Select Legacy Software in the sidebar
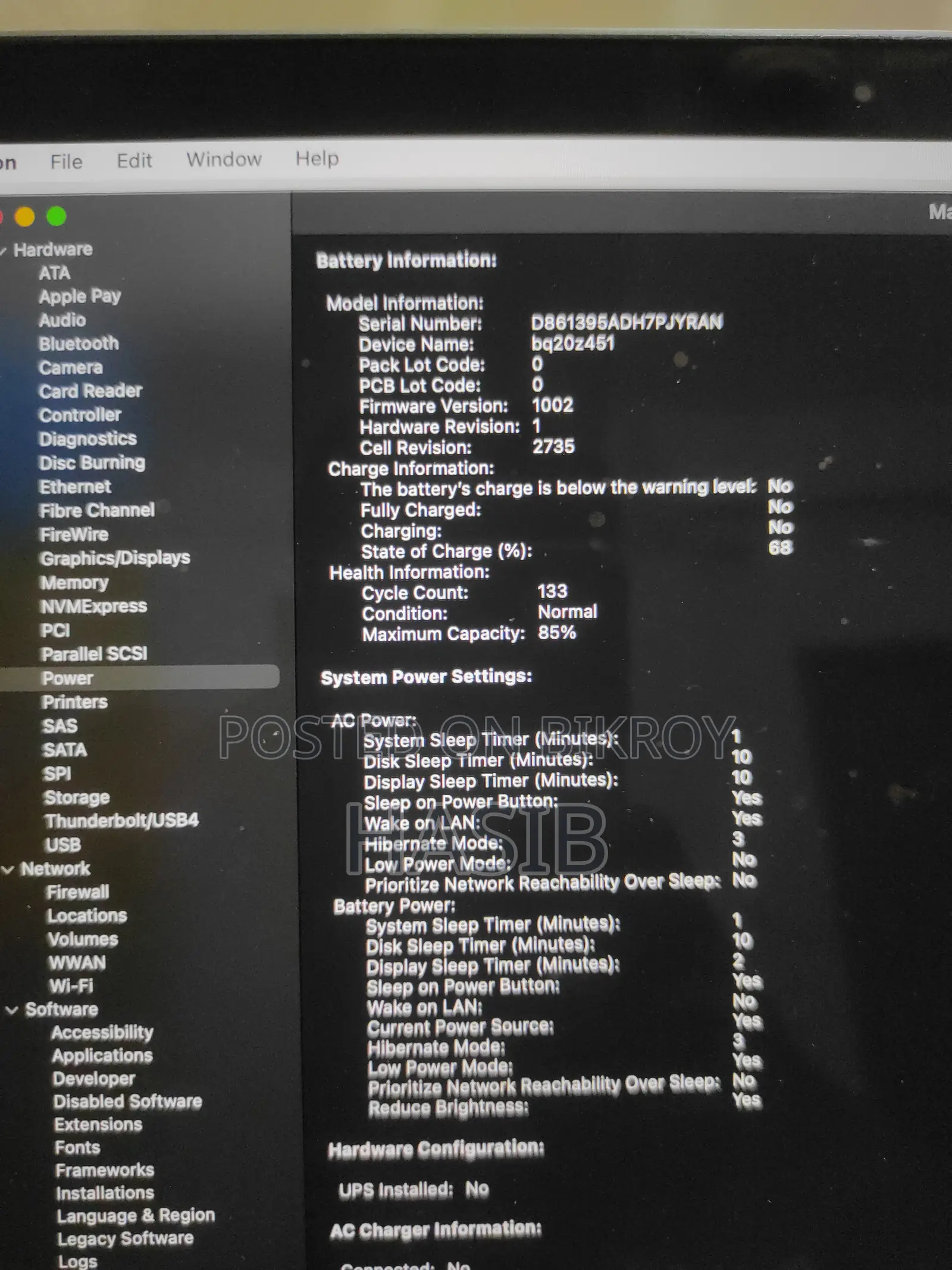Image resolution: width=952 pixels, height=1270 pixels. (x=126, y=1239)
